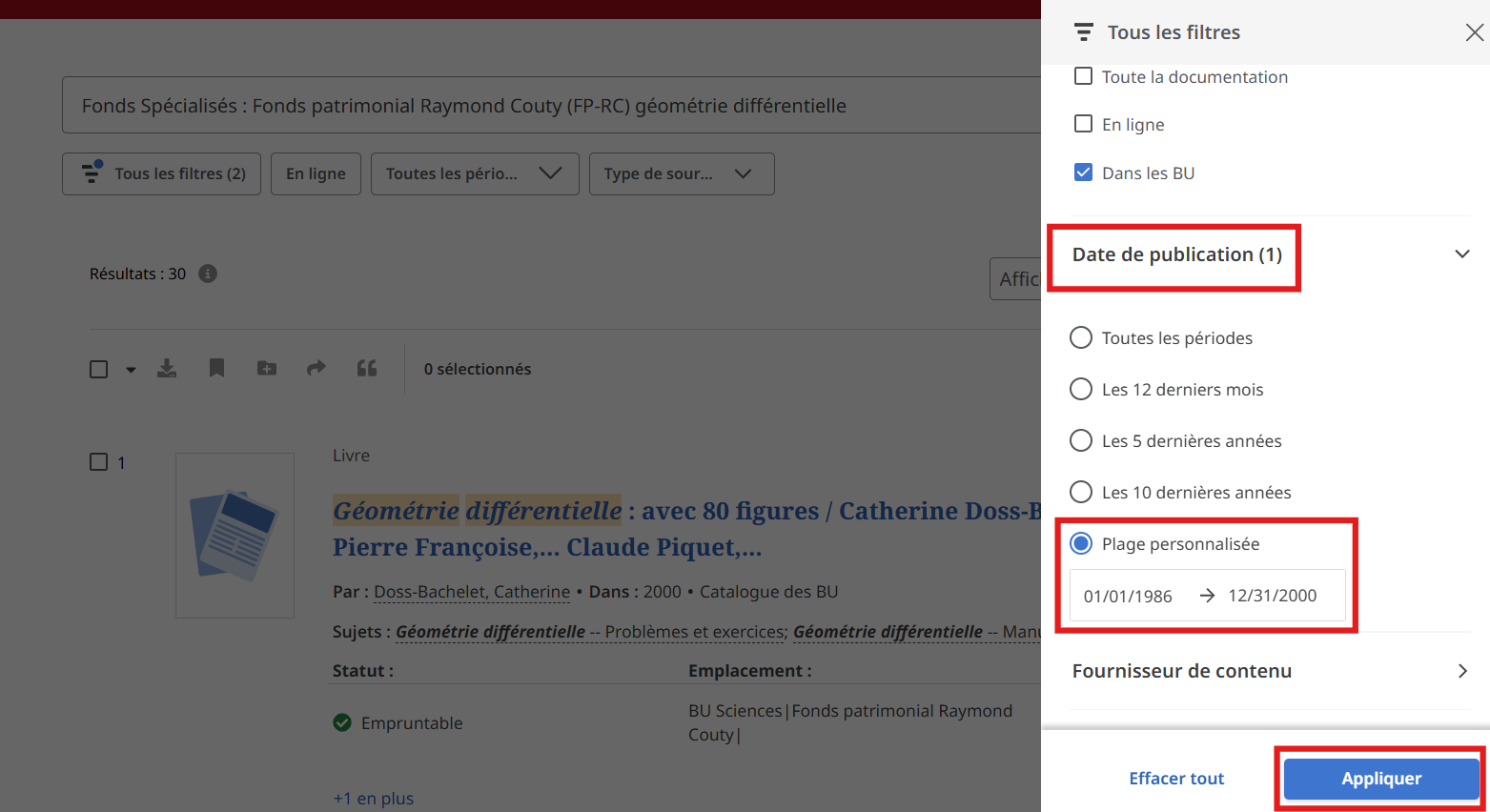Open Tous les filtres (2) button

[162, 173]
